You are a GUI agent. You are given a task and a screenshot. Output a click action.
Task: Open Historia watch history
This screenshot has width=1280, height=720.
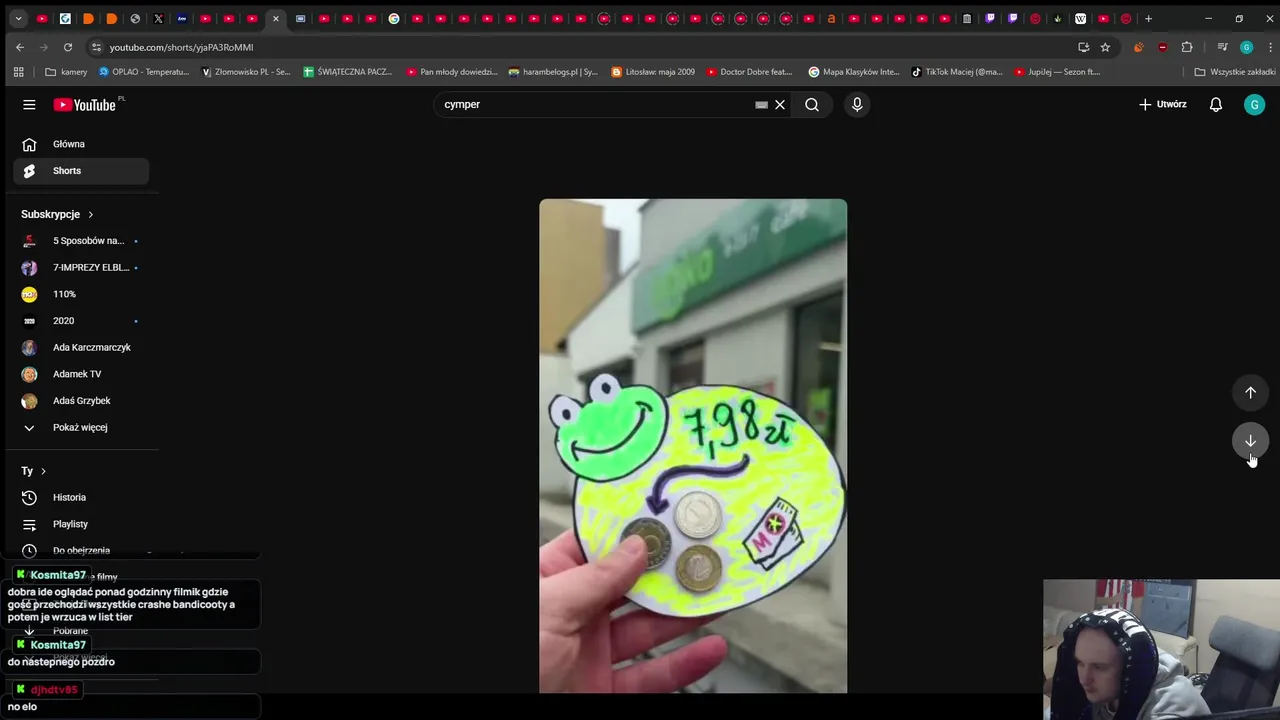[x=81, y=497]
